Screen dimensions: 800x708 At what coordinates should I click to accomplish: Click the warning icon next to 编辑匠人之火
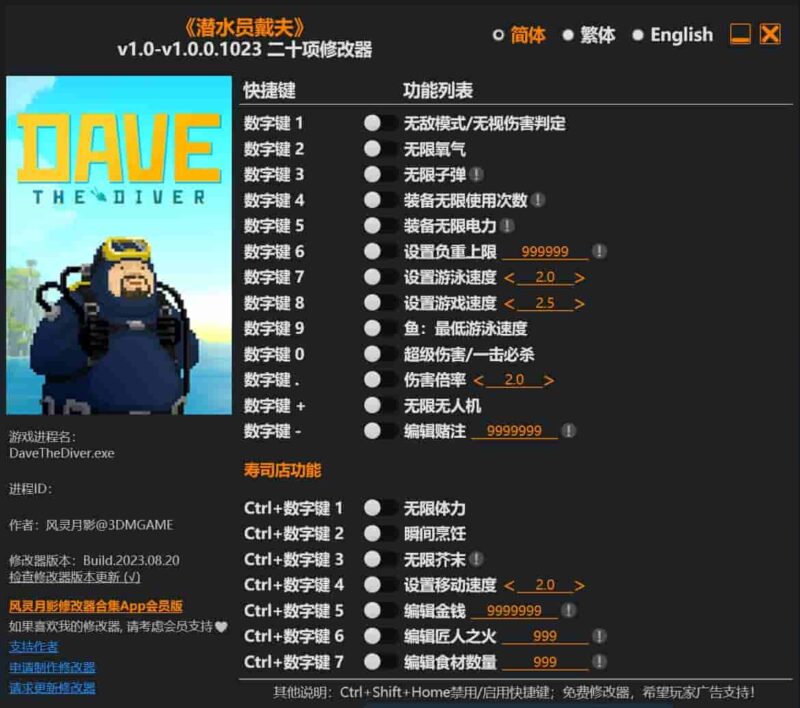(x=597, y=637)
